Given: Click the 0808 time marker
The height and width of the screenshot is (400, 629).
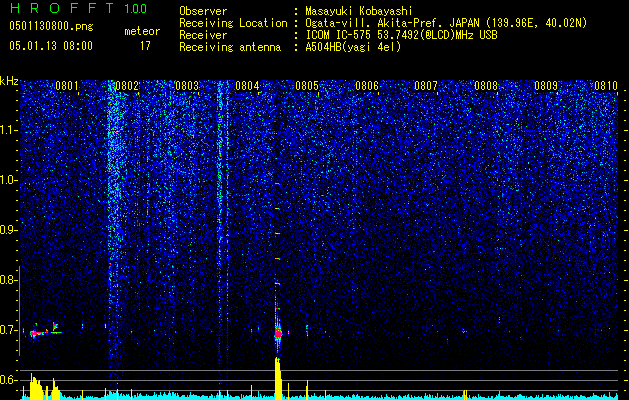Looking at the screenshot, I should [x=486, y=86].
